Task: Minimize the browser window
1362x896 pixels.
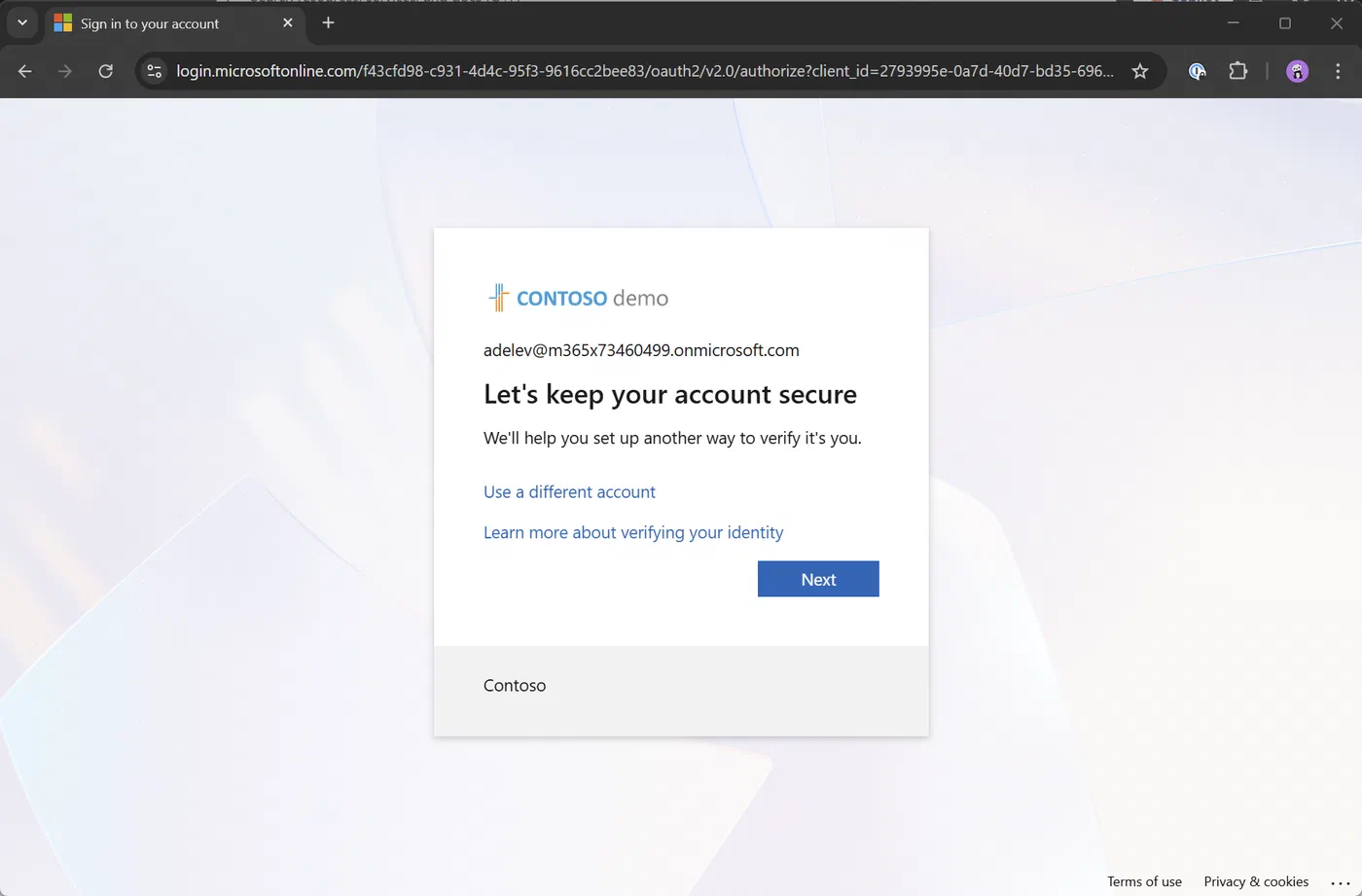Action: pyautogui.click(x=1233, y=23)
